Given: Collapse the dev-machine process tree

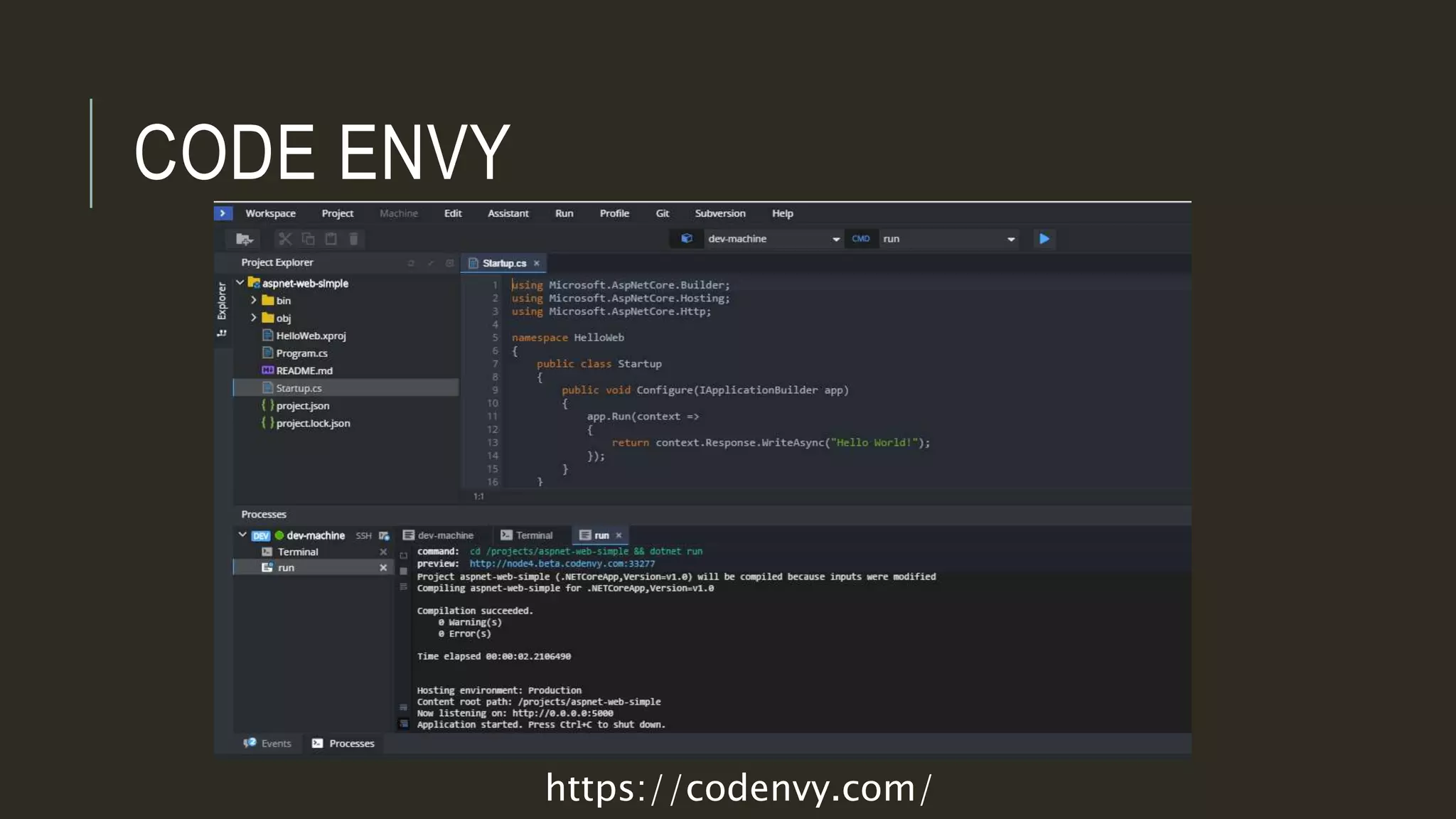Looking at the screenshot, I should click(x=242, y=535).
